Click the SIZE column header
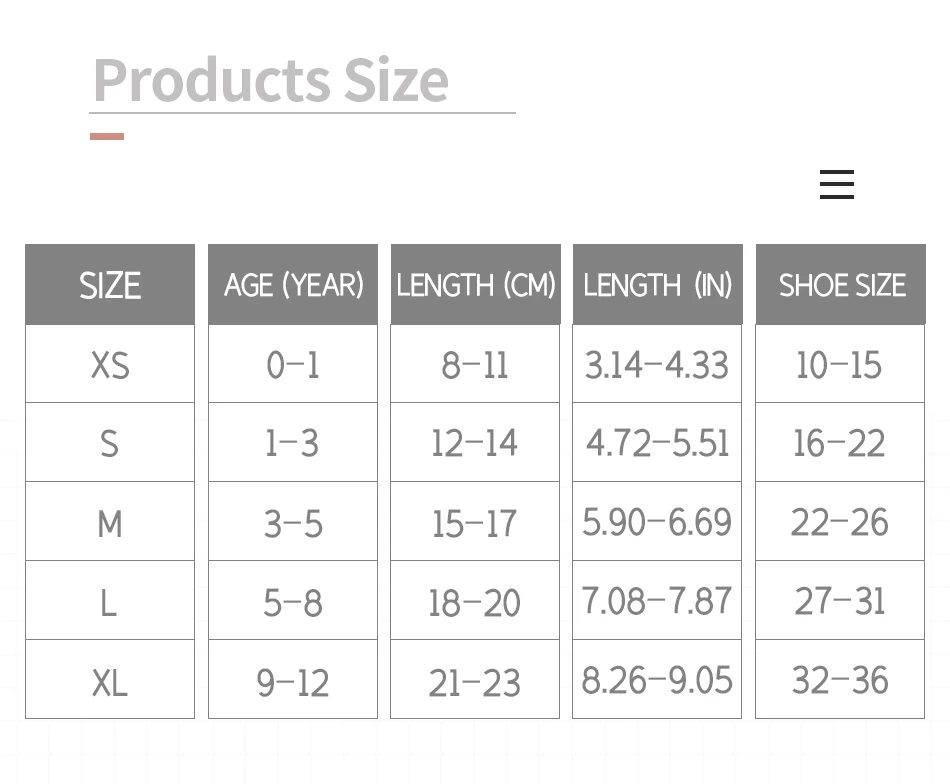 tap(110, 285)
